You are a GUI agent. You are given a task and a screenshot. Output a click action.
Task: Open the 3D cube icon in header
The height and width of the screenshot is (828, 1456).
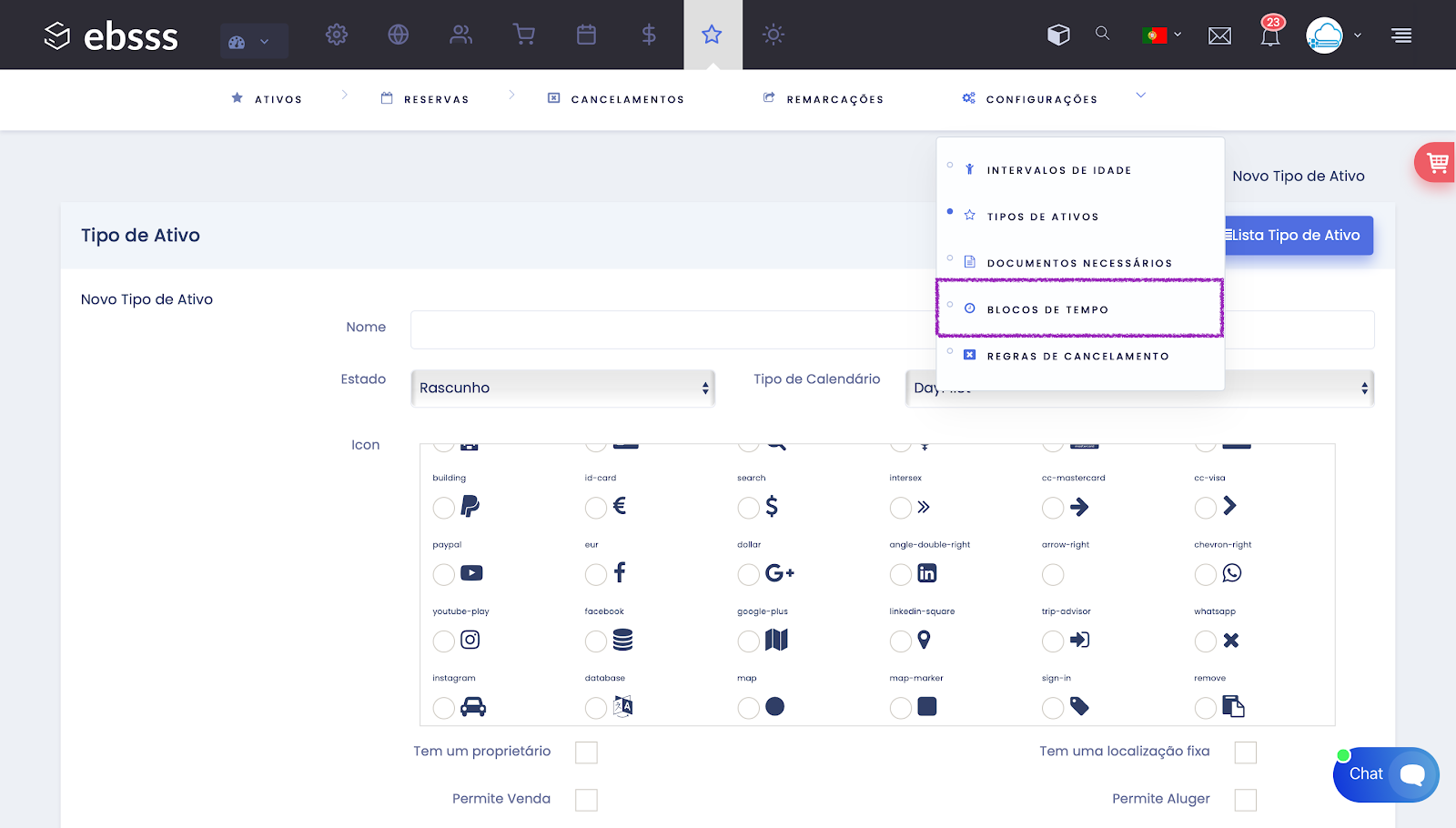(1058, 35)
